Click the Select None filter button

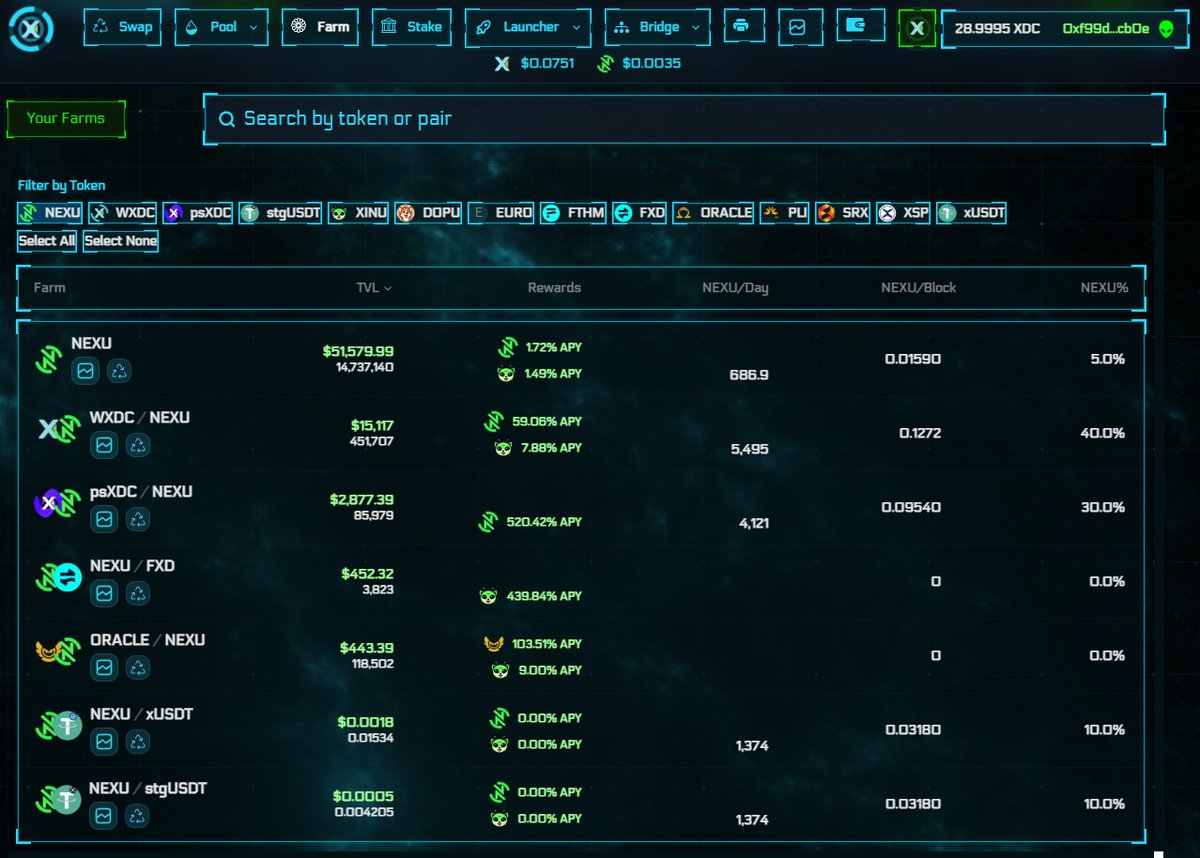pos(120,241)
